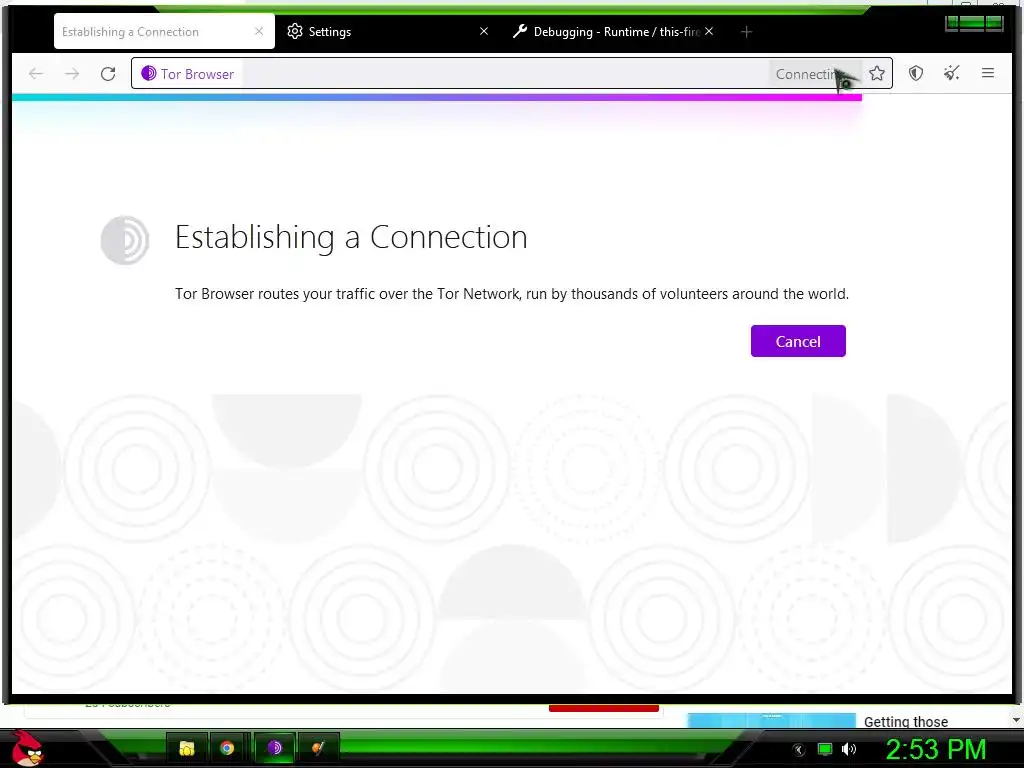Viewport: 1024px width, 768px height.
Task: Open the hamburger application menu
Action: [x=987, y=73]
